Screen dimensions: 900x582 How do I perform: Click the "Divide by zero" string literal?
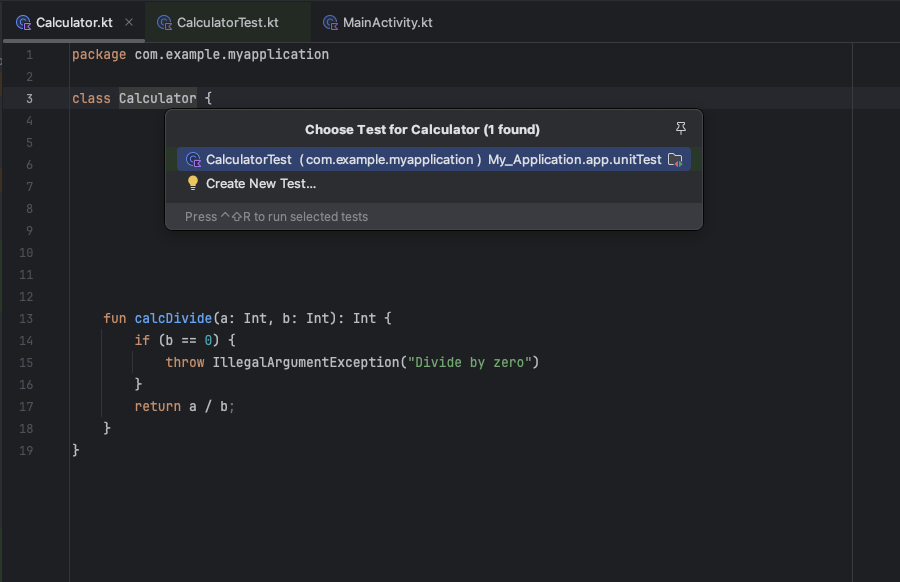click(x=470, y=363)
